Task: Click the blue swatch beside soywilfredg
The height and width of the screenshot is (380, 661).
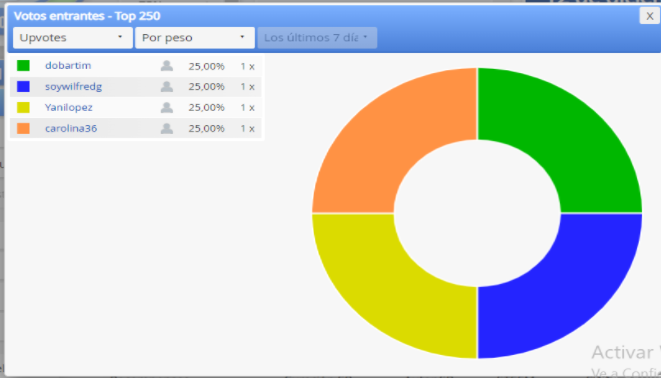Action: tap(23, 86)
